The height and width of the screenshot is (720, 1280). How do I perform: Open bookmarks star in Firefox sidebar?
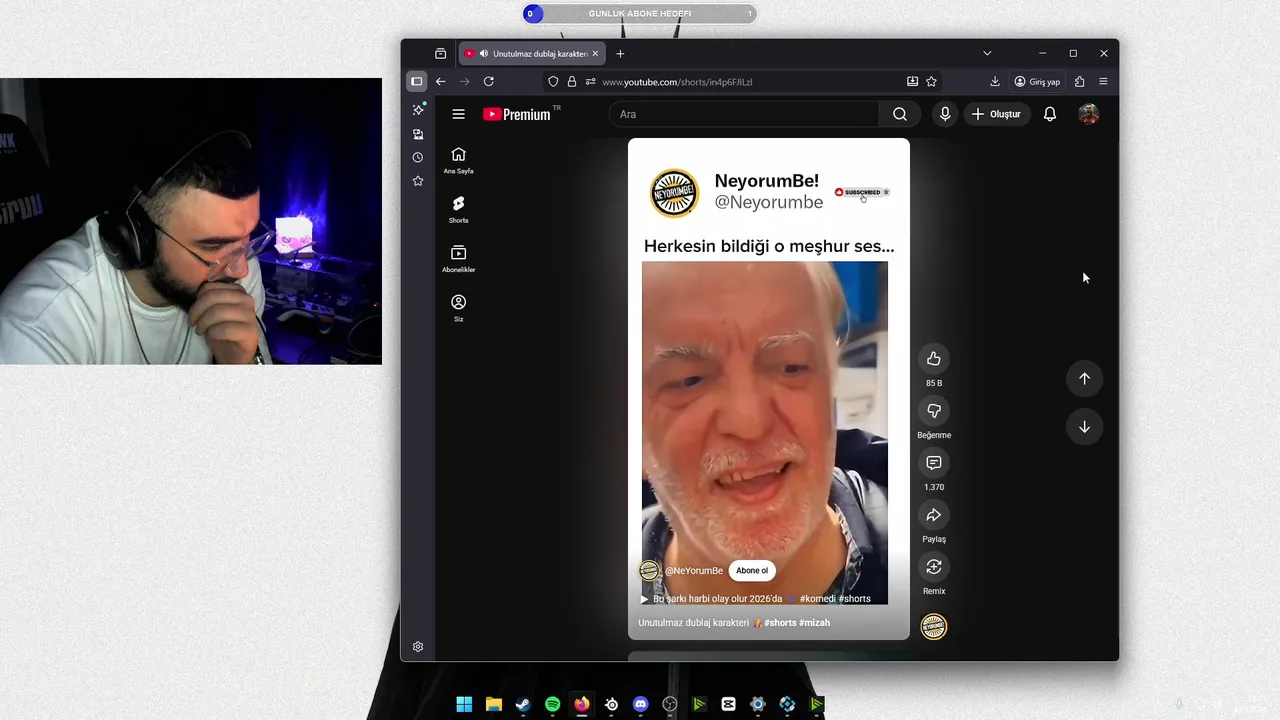418,181
